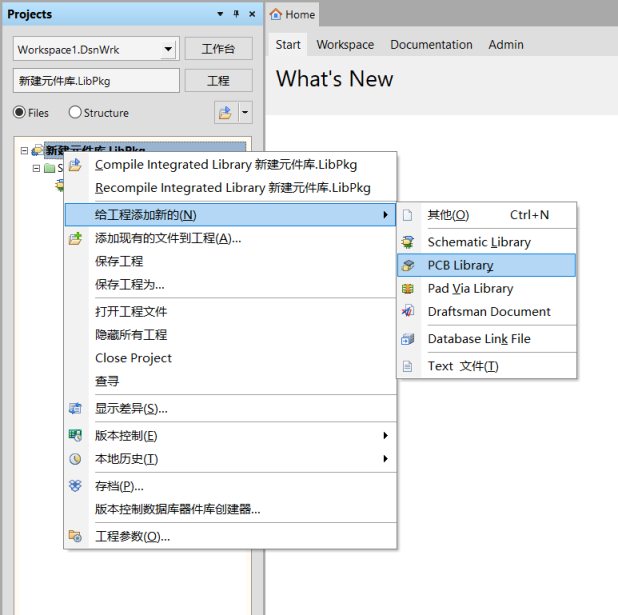Choose 隐藏所有工程 menu entry
This screenshot has height=615, width=618.
(230, 335)
